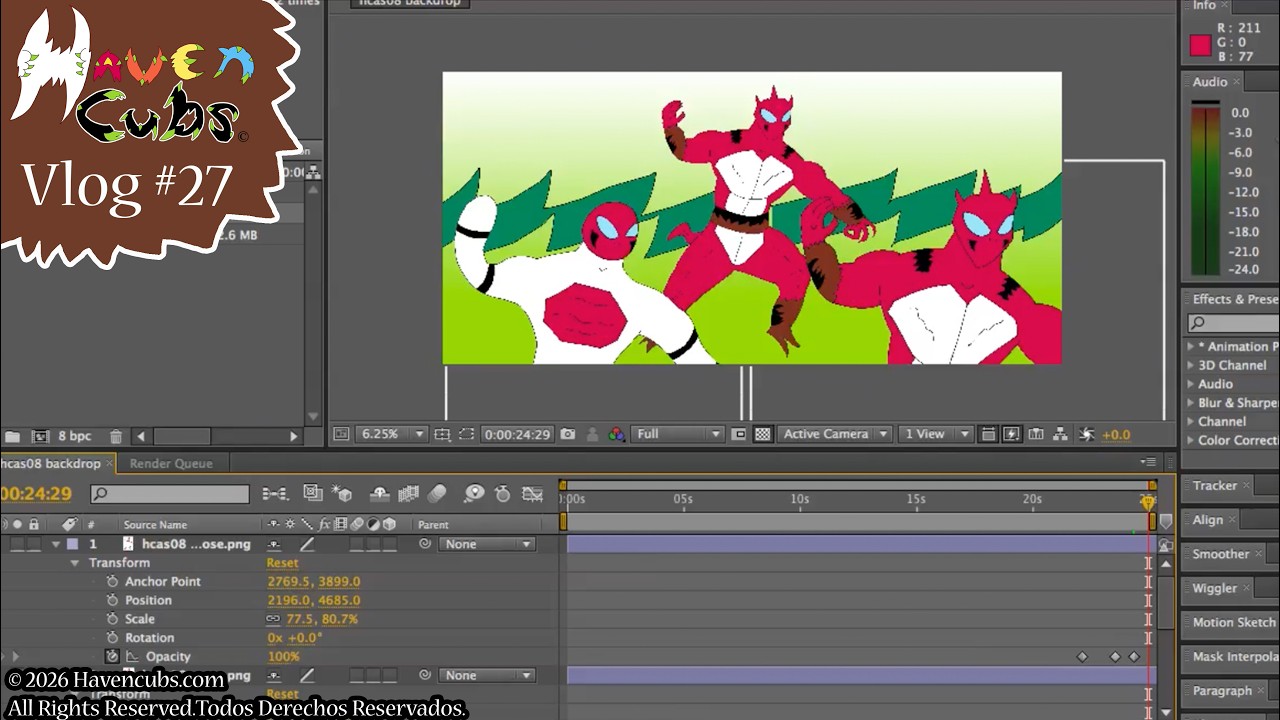Image resolution: width=1280 pixels, height=720 pixels.
Task: Toggle the Transparency Grid checkerboard icon
Action: [x=763, y=434]
